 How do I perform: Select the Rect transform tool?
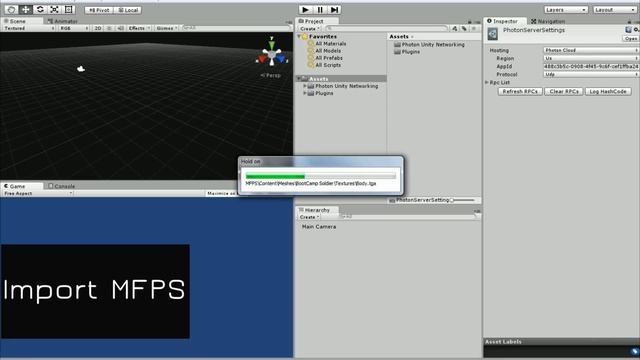point(69,9)
